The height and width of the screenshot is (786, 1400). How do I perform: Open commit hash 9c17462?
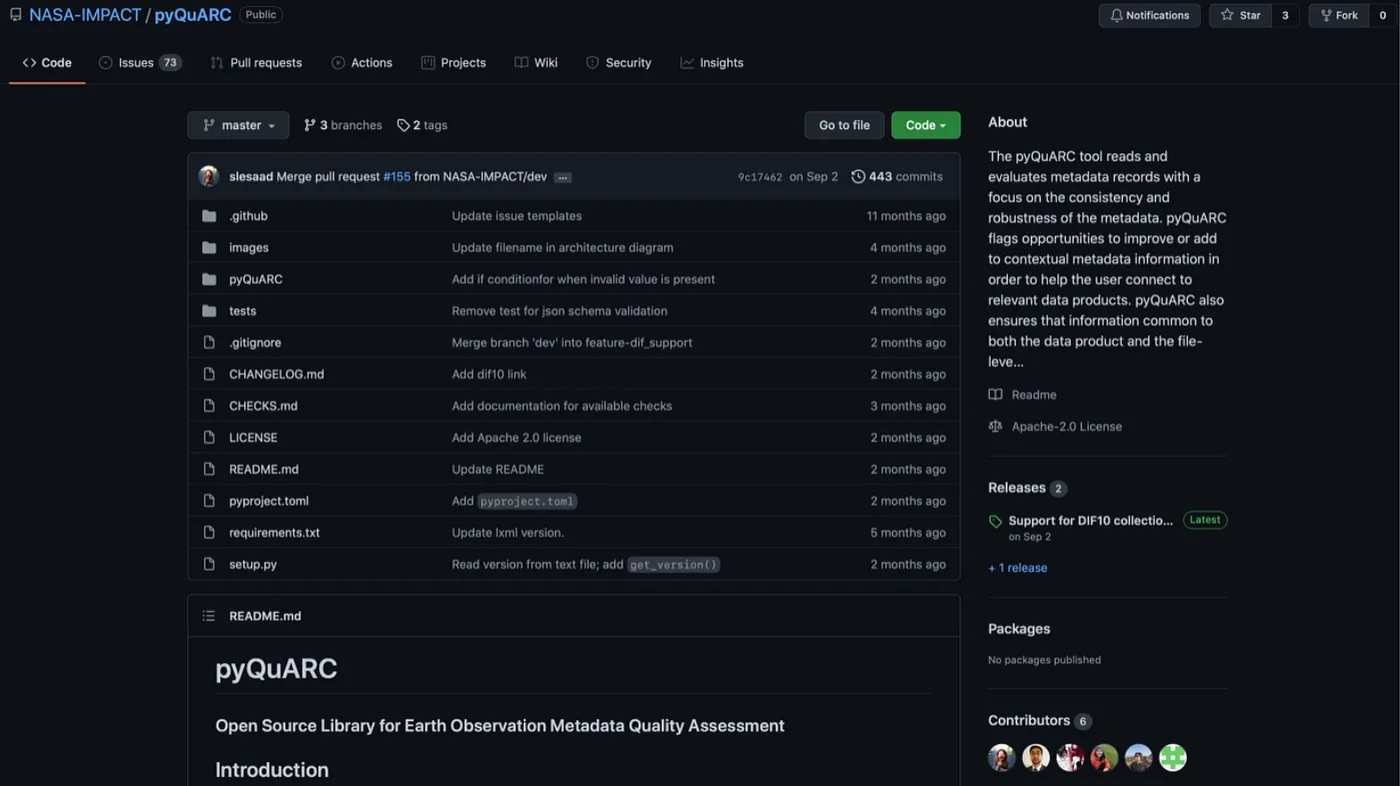[x=760, y=177]
